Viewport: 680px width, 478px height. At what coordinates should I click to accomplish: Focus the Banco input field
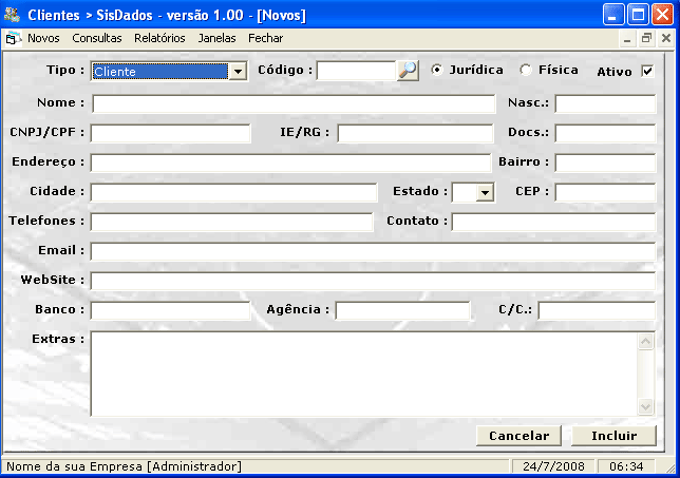[x=170, y=311]
